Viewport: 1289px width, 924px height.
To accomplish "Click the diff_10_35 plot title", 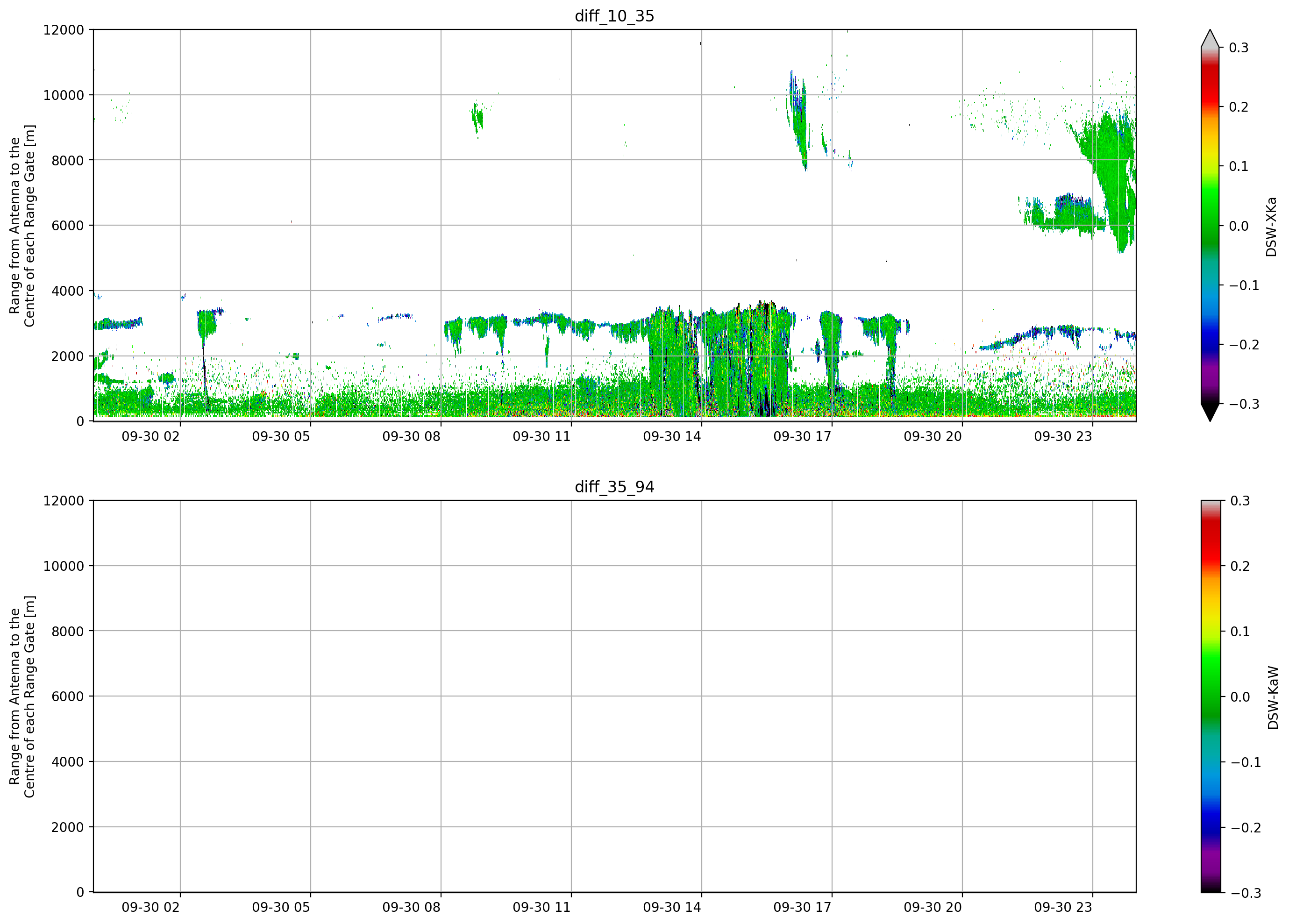I will click(614, 16).
